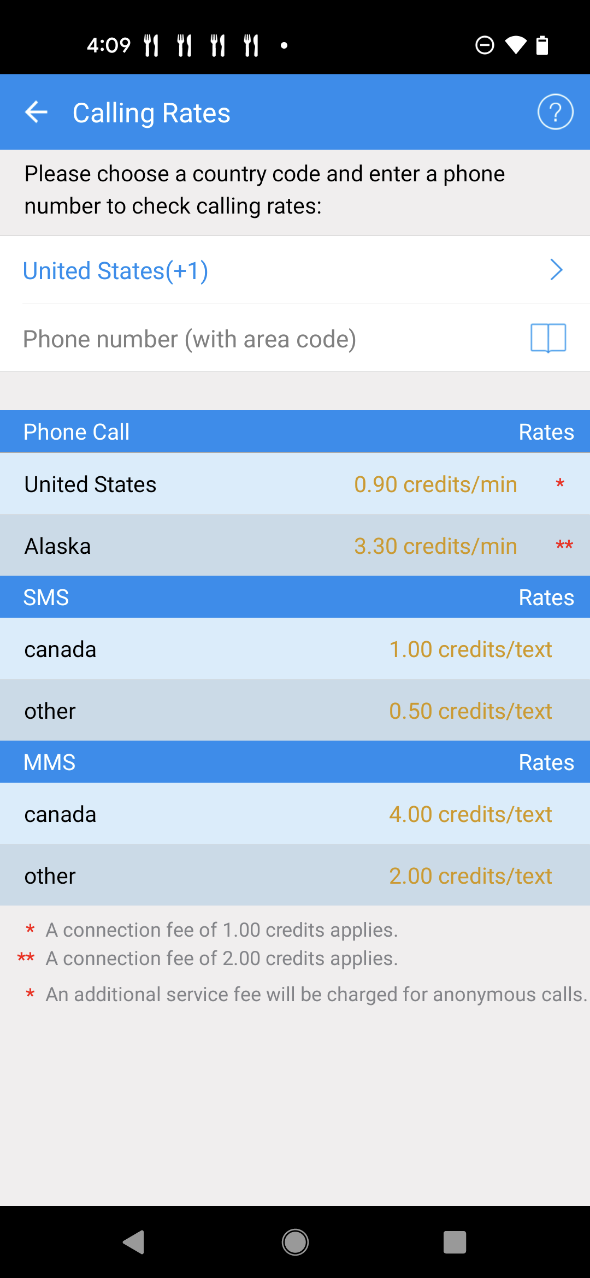The image size is (590, 1278).
Task: Open the country picker row
Action: (x=295, y=269)
